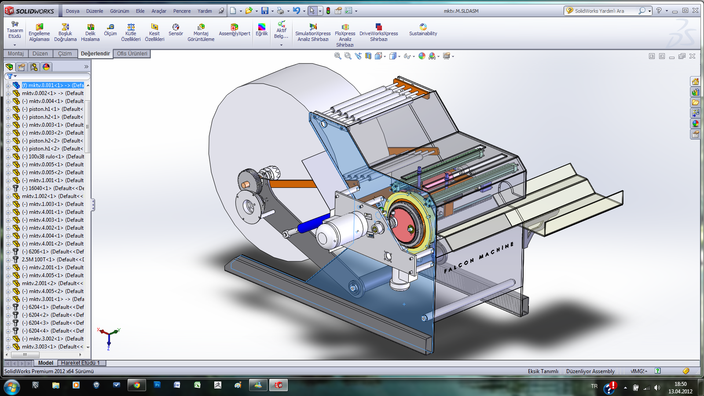This screenshot has width=704, height=396.
Task: Open the ConfigurationManager tab icon
Action: (x=34, y=67)
